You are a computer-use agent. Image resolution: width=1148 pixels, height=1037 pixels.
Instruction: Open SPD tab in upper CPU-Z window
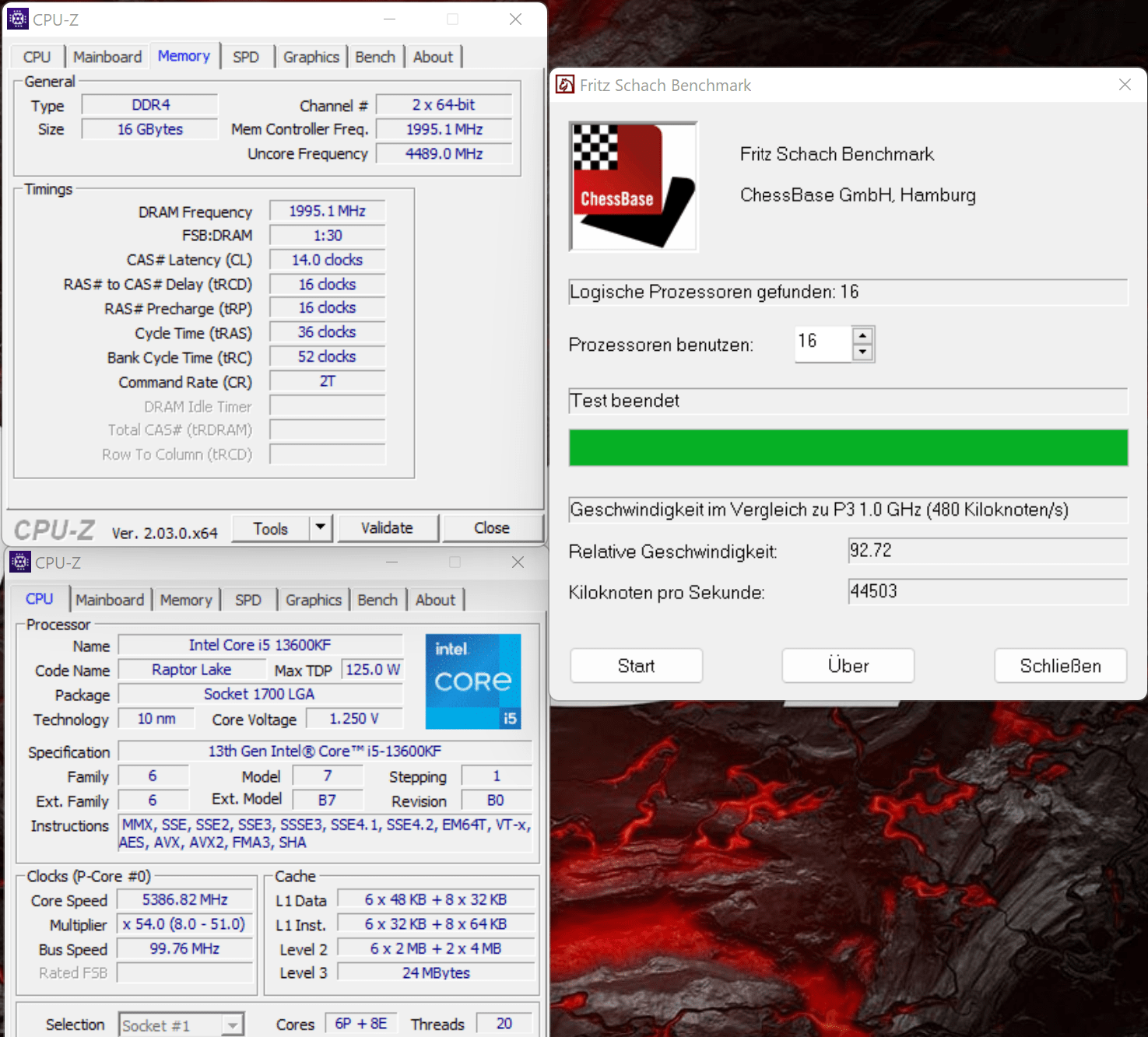click(246, 57)
